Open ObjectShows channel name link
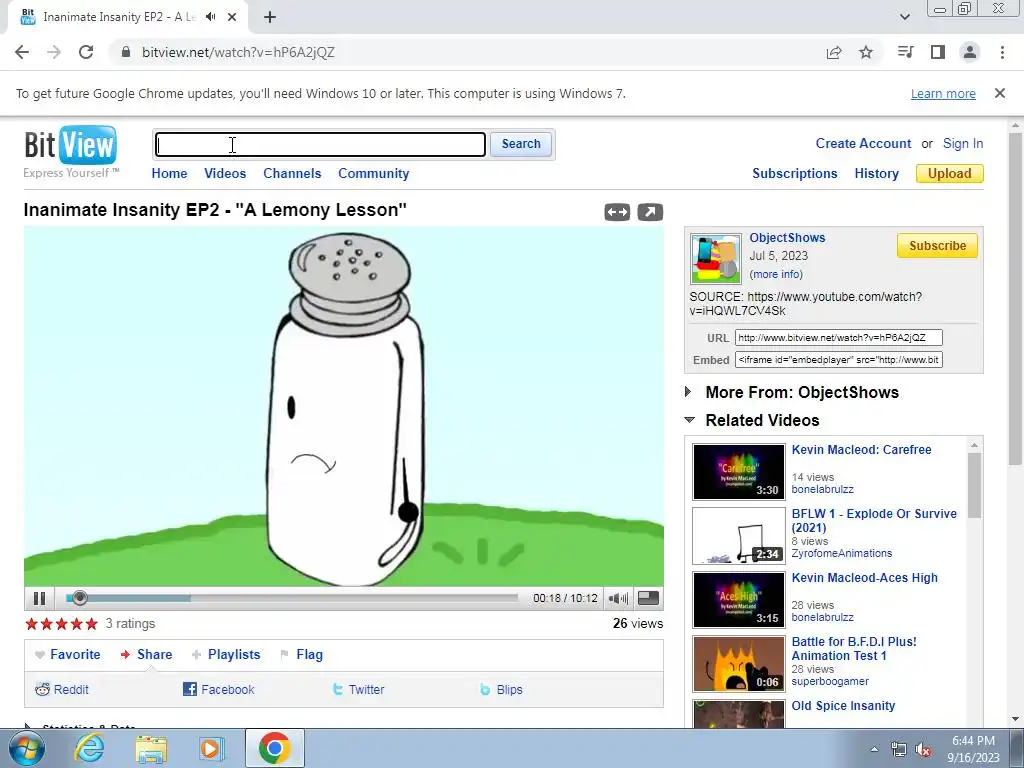Viewport: 1024px width, 768px height. tap(787, 238)
